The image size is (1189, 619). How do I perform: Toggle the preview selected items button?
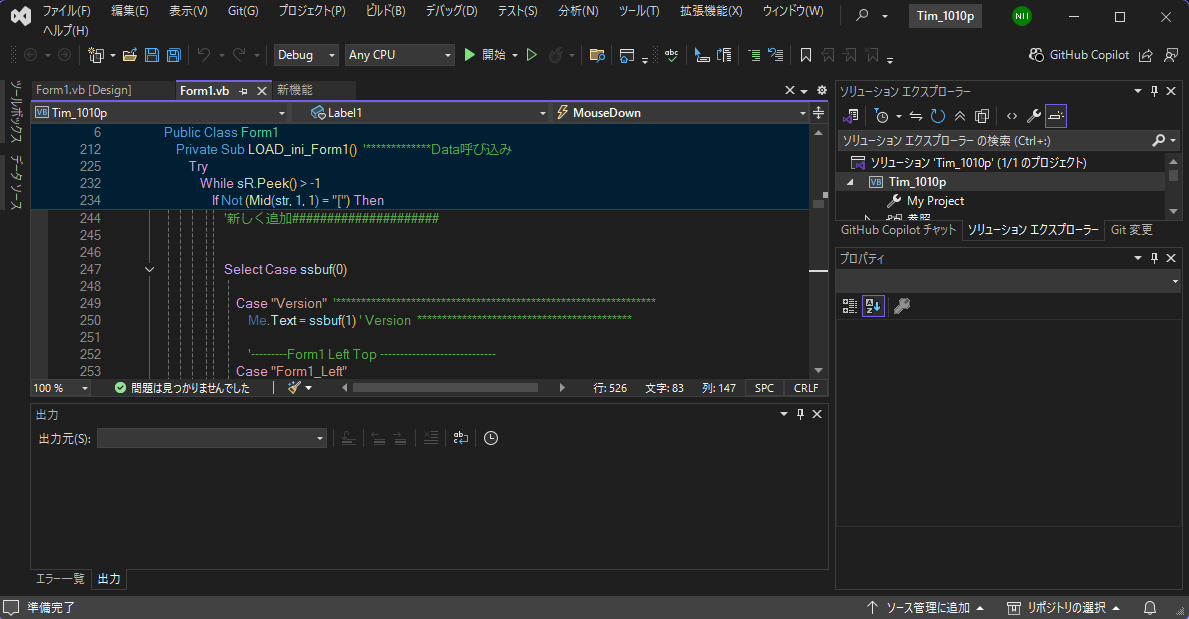click(1056, 116)
